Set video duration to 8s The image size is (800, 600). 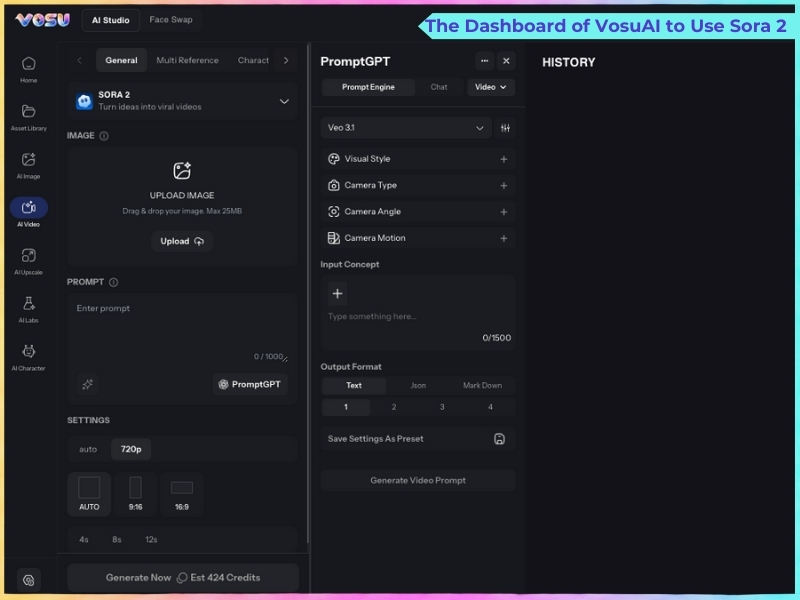pyautogui.click(x=117, y=539)
